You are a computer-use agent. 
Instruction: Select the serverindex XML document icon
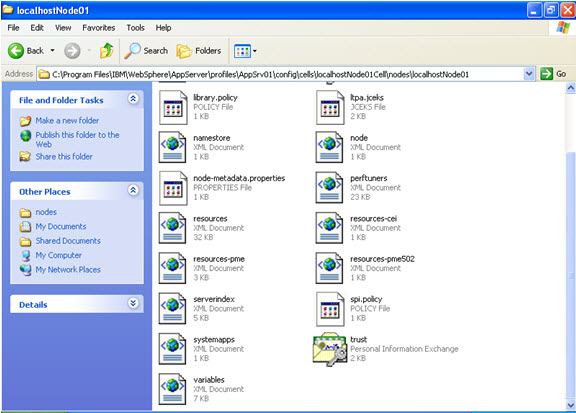click(172, 308)
